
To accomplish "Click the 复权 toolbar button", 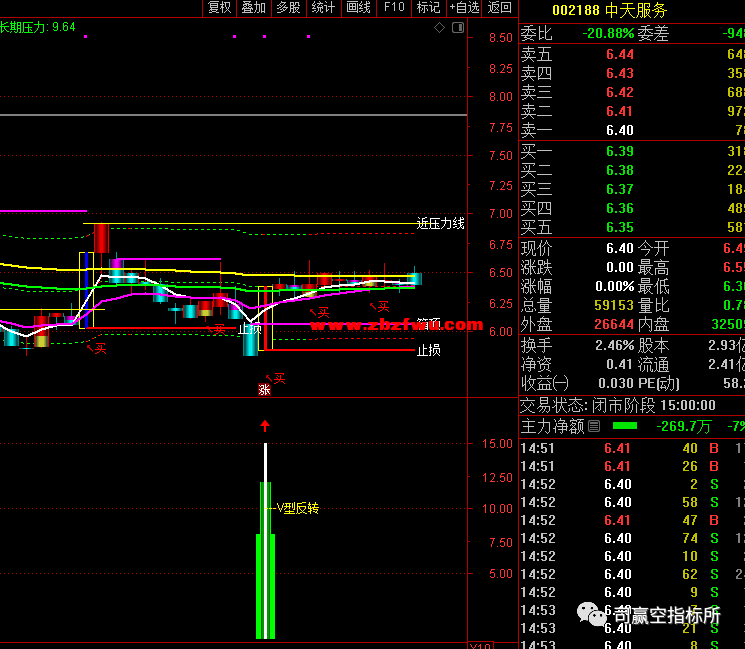I will click(x=220, y=8).
